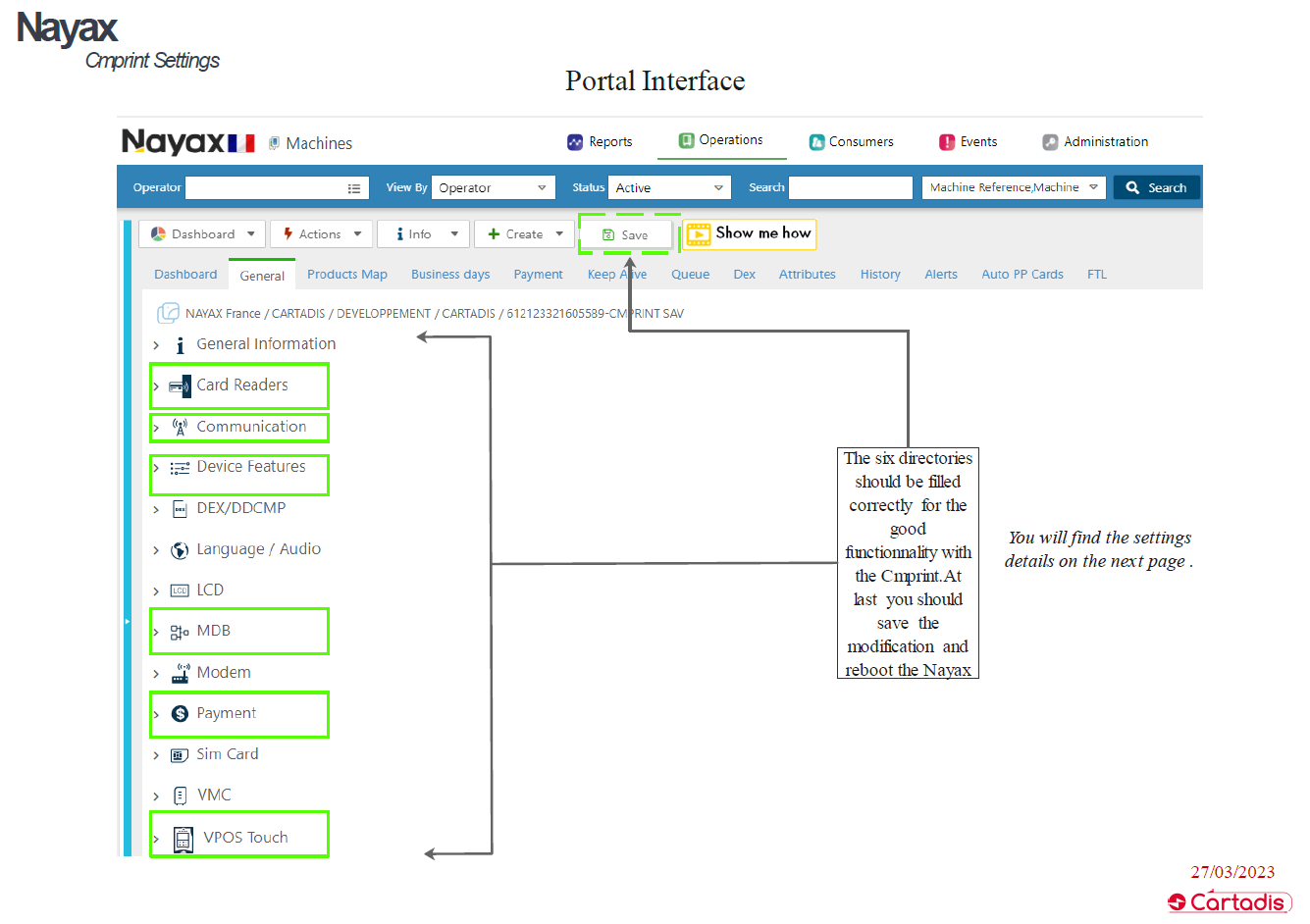Click the Payment dollar icon
The image size is (1310, 924).
180,714
